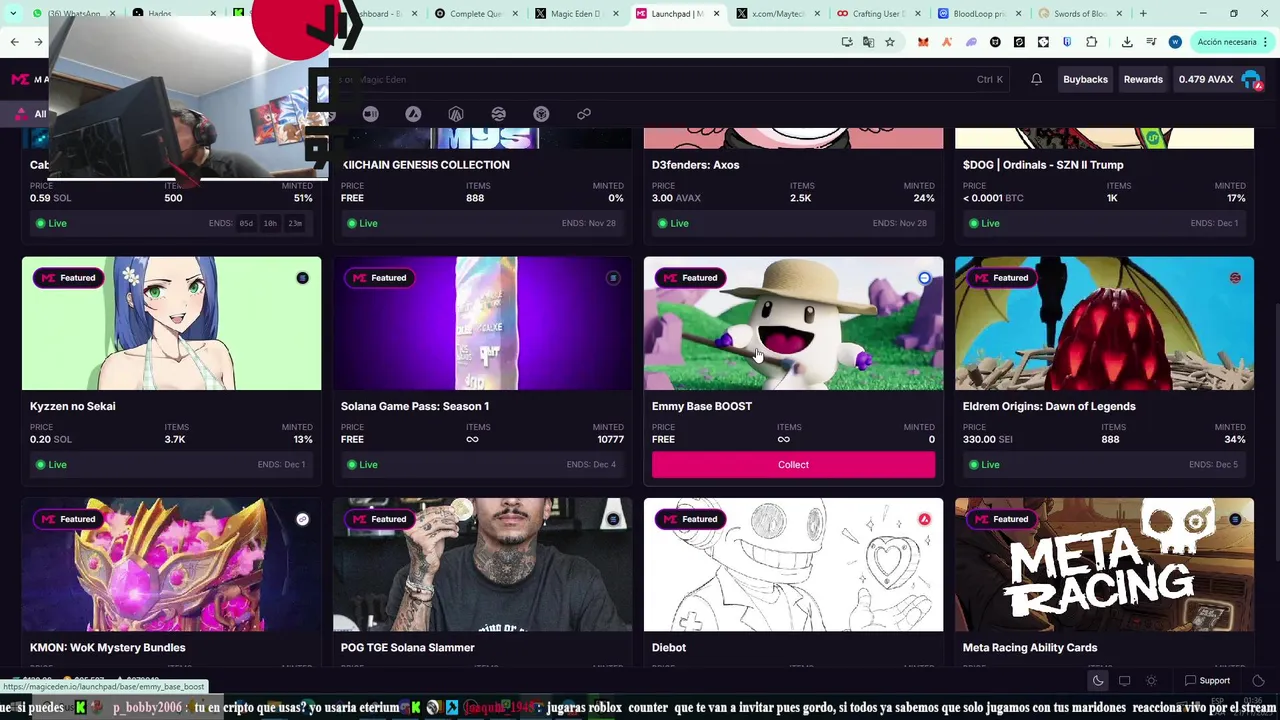Close the Launchpad browser tab

(x=716, y=14)
